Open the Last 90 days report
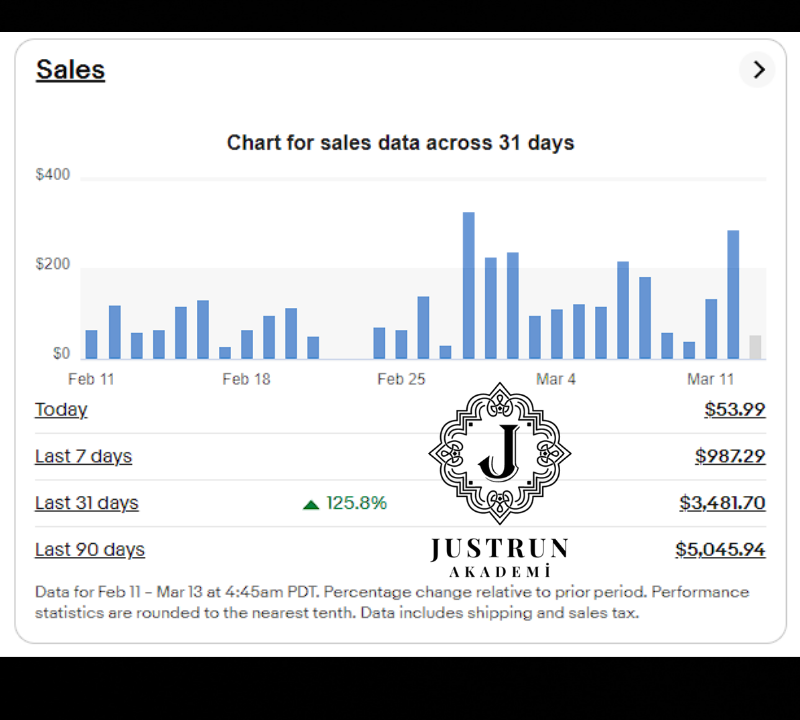Viewport: 800px width, 720px height. click(x=89, y=549)
